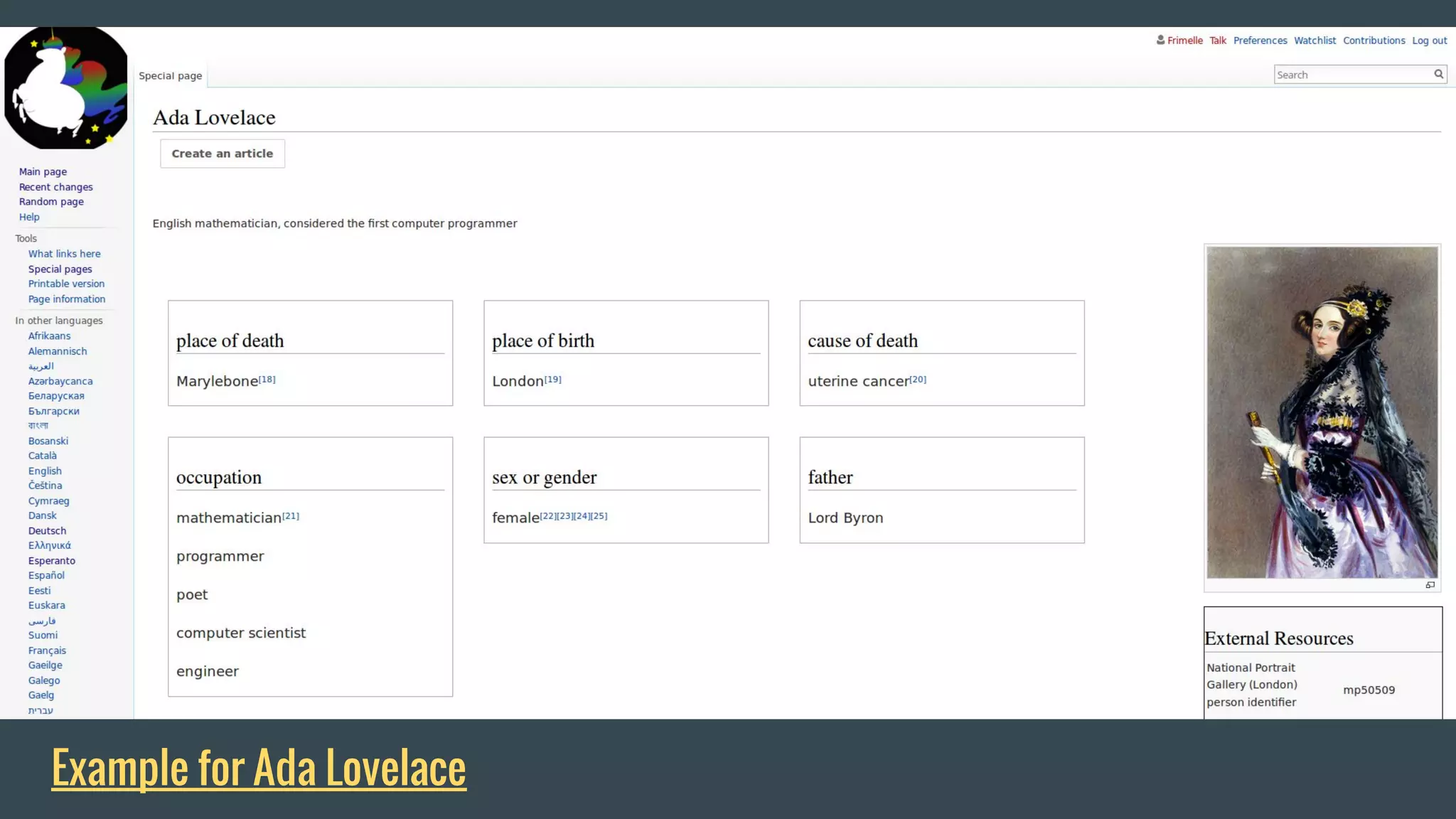The image size is (1456, 819).
Task: Click reference [22] after female
Action: click(548, 516)
